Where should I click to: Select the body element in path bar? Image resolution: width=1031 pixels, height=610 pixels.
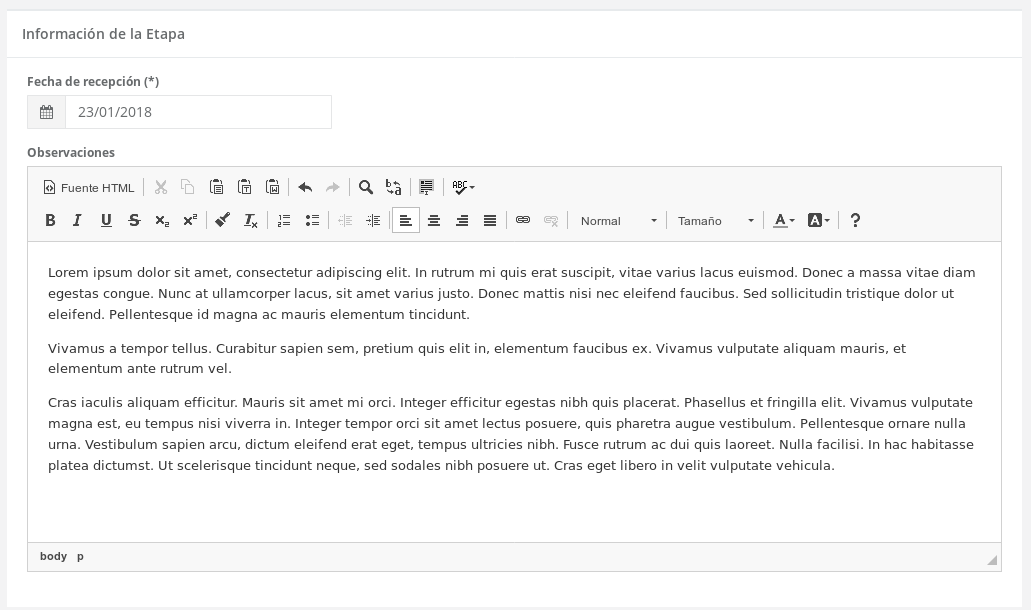(x=53, y=556)
